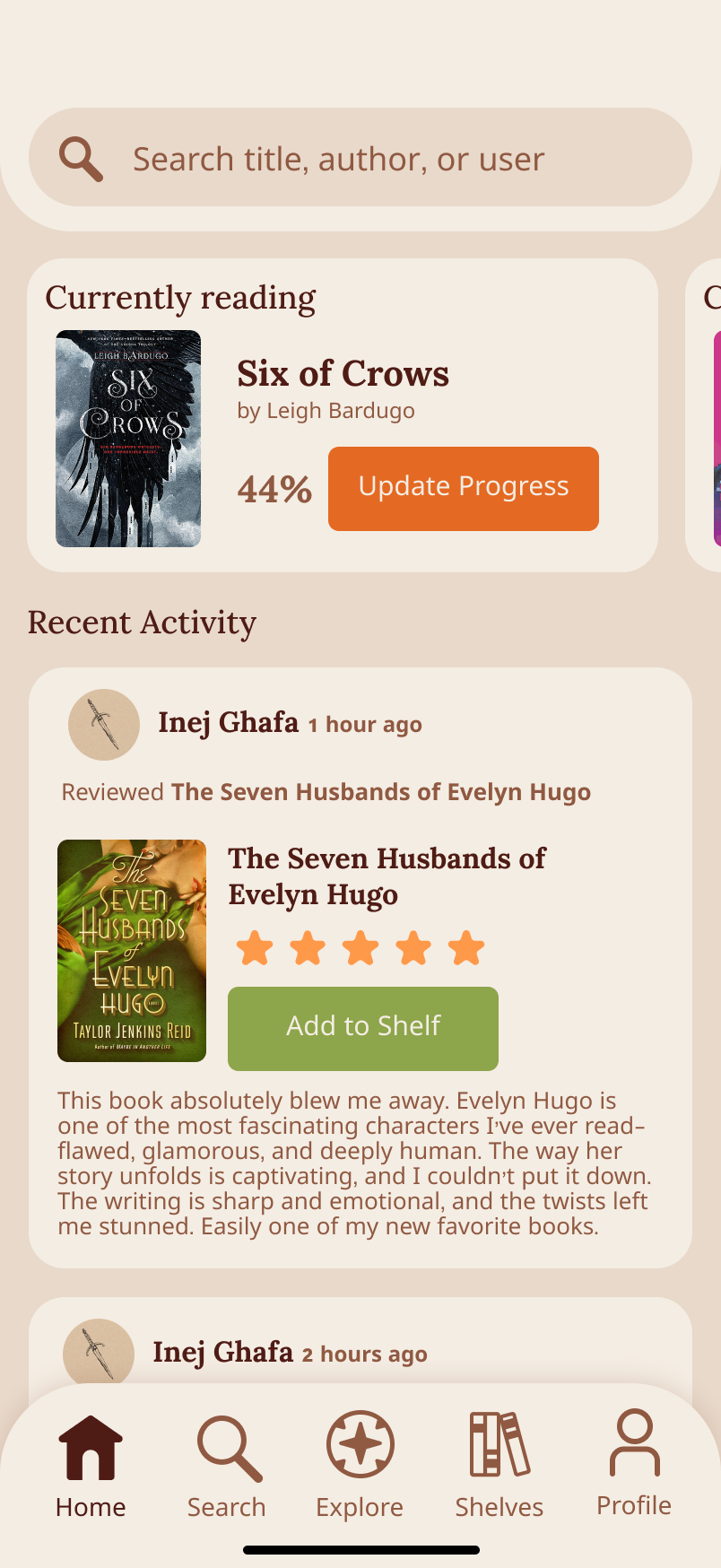The height and width of the screenshot is (1568, 721).
Task: Open the Profile person icon
Action: tap(635, 1442)
